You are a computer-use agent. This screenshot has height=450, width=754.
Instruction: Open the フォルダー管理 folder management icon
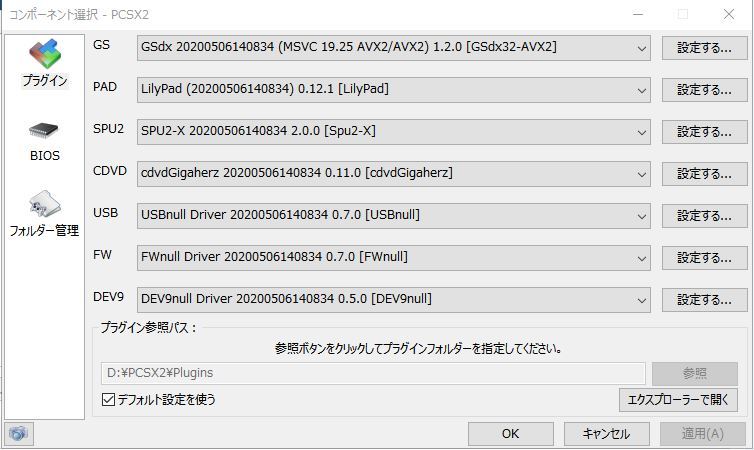[45, 203]
